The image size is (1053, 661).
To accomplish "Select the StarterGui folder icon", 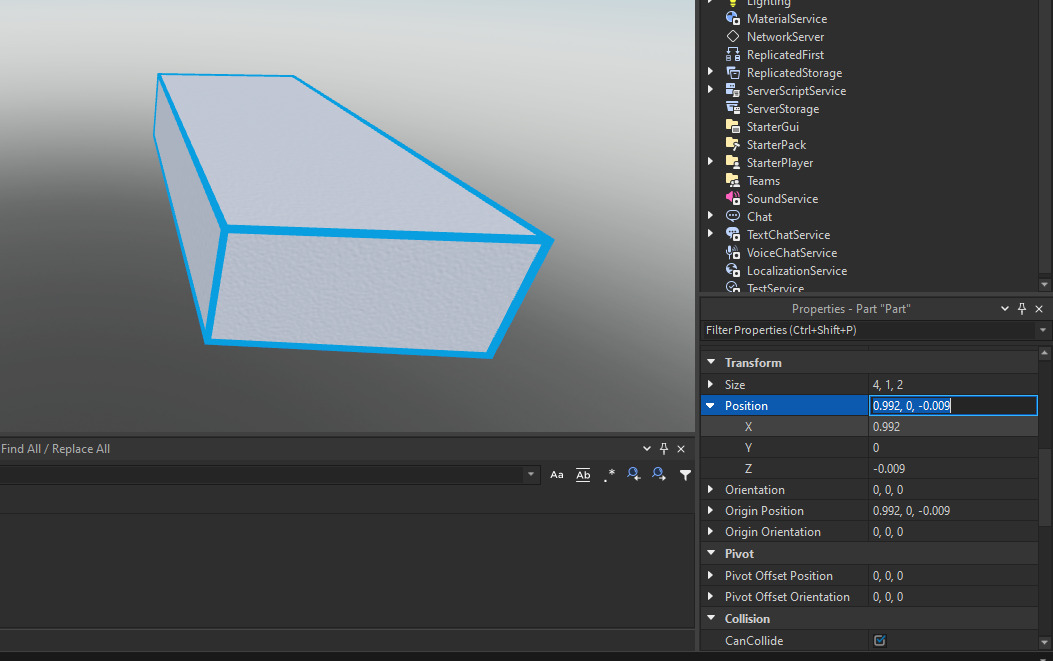I will coord(732,126).
